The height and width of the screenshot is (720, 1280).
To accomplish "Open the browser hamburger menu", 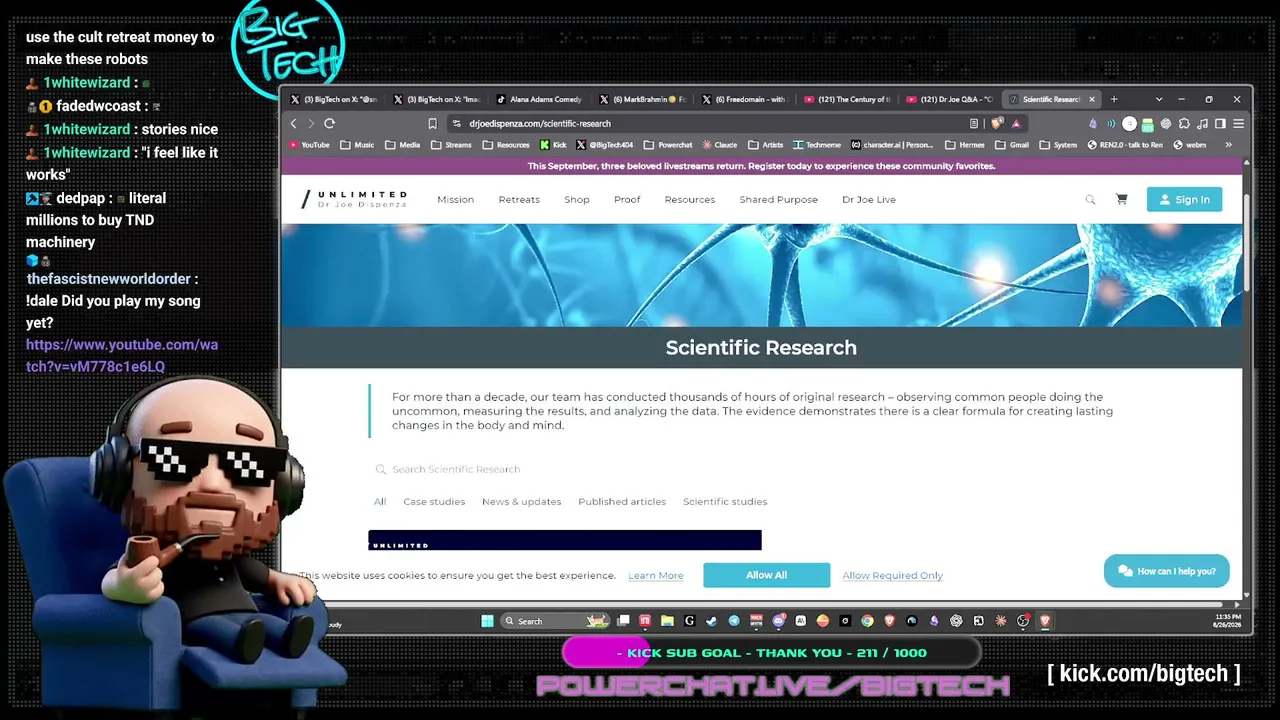I will tap(1238, 124).
